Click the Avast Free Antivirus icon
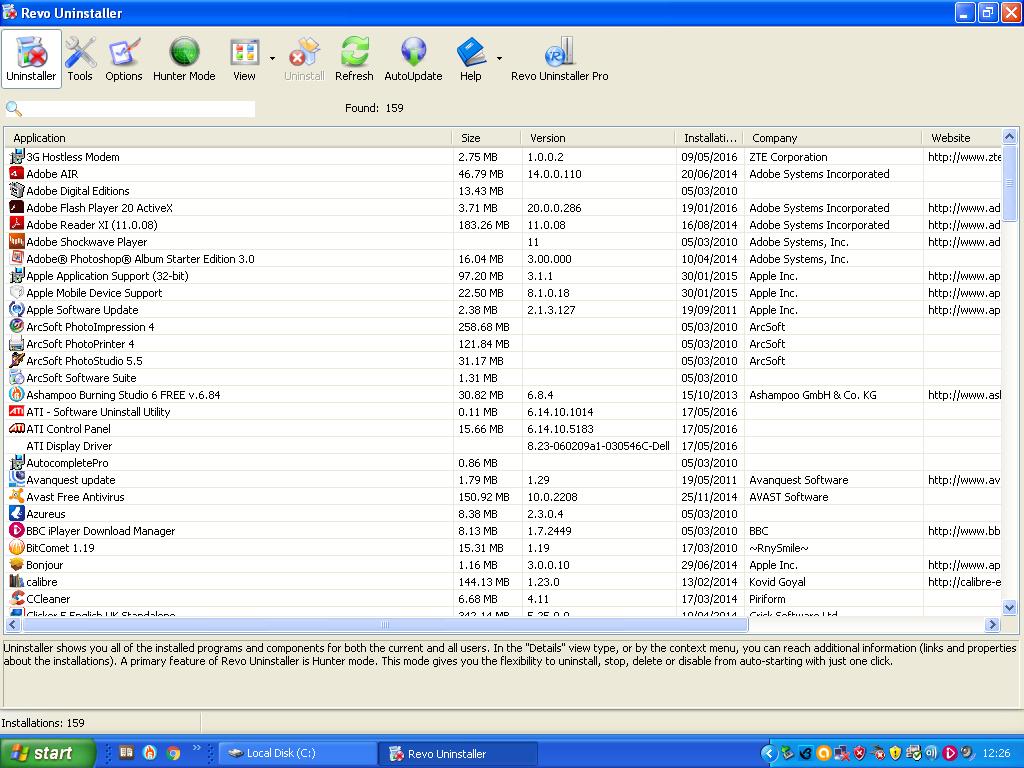 pyautogui.click(x=16, y=496)
